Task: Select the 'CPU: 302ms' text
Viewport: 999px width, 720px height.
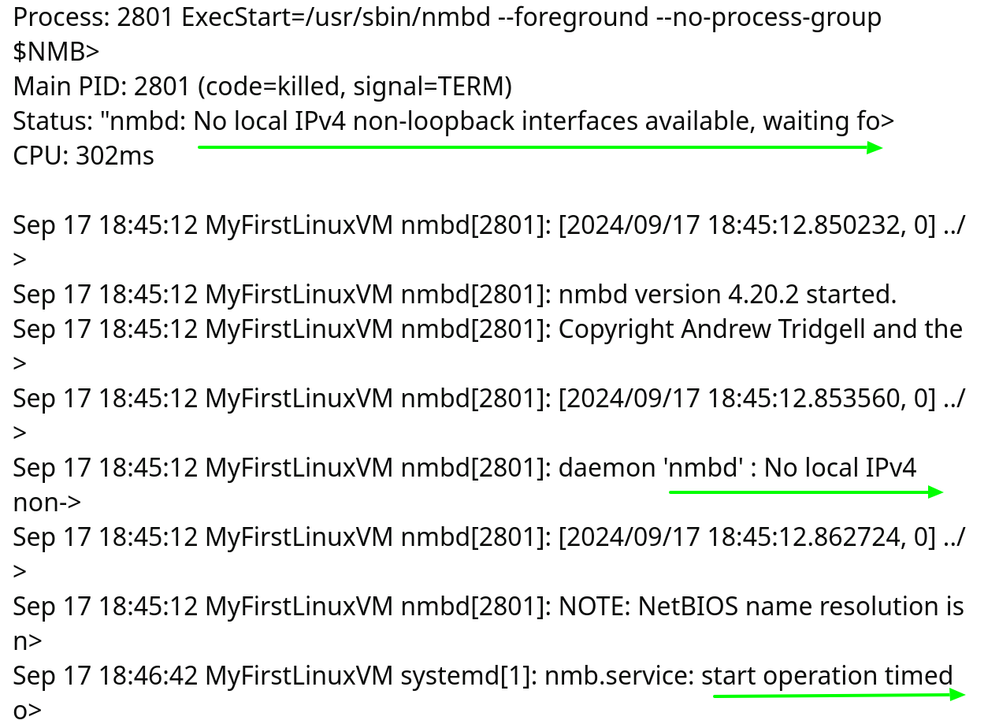Action: coord(84,157)
